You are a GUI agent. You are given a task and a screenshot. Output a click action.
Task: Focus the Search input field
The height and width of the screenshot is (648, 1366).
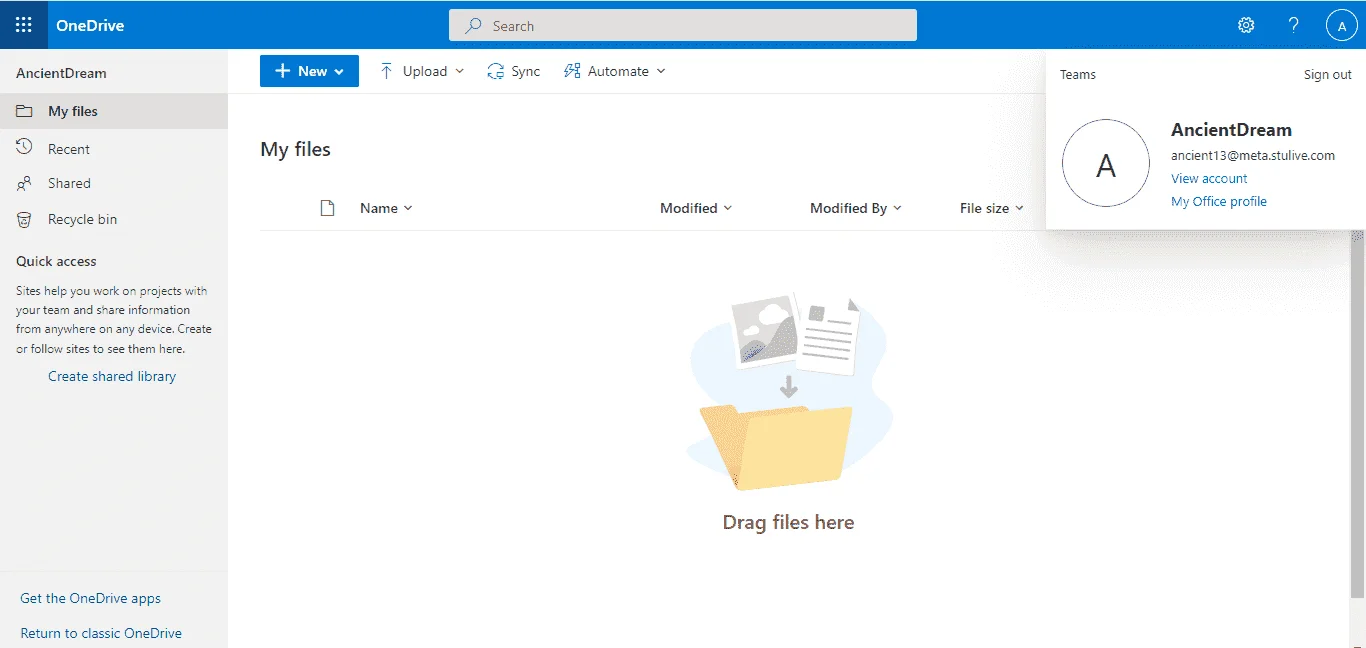(683, 26)
